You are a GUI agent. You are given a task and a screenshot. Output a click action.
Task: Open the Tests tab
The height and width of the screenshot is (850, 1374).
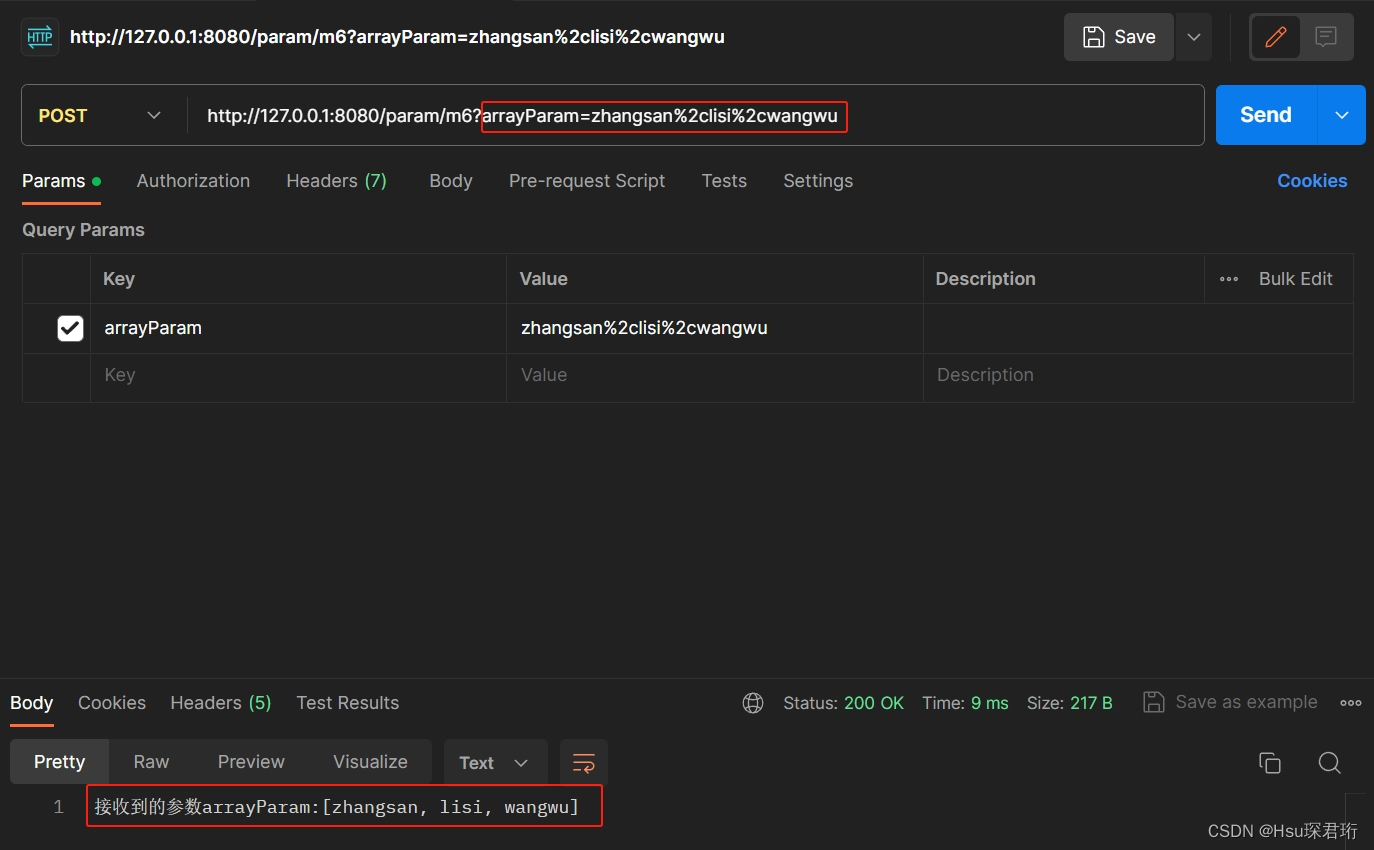724,181
